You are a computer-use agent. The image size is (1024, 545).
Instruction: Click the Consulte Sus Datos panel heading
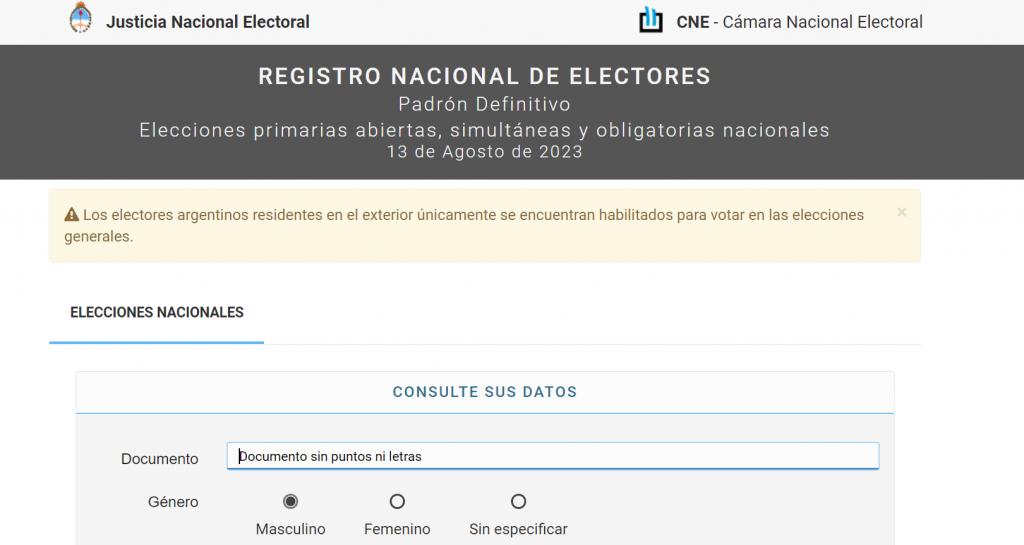tap(485, 392)
